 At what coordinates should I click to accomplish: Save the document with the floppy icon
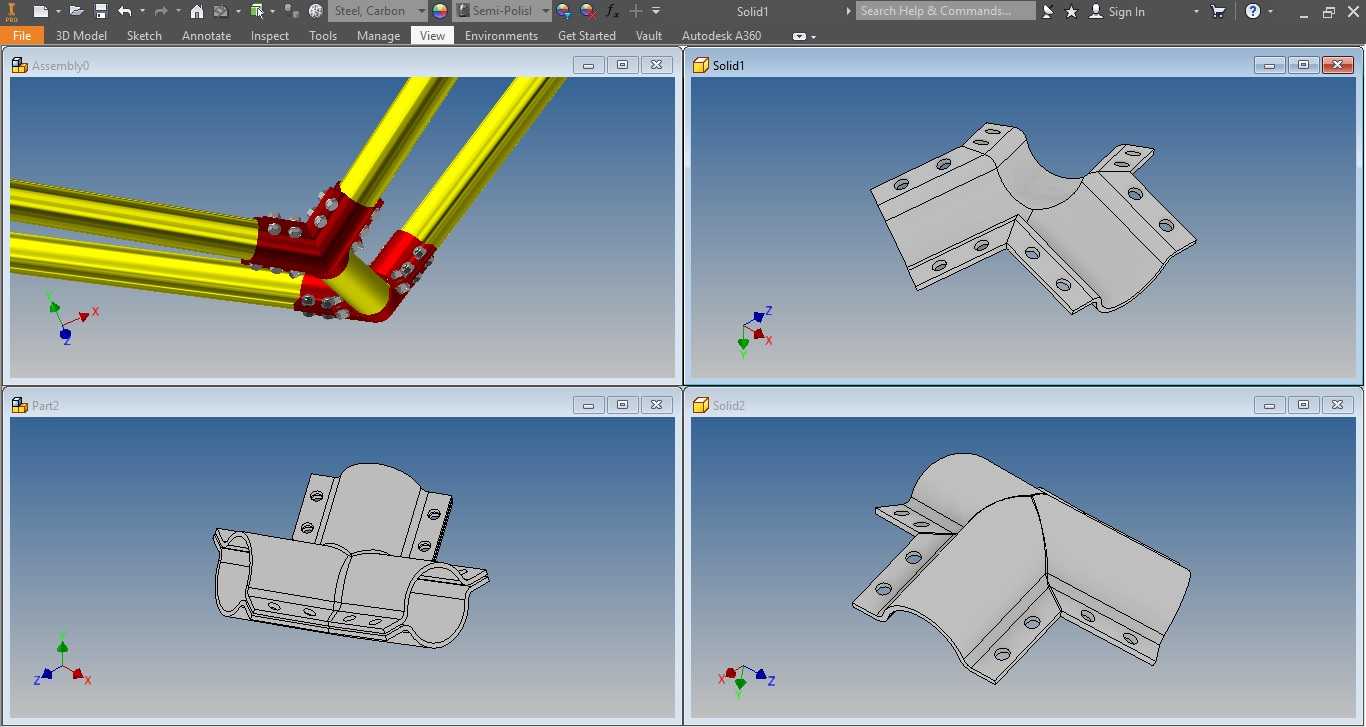tap(101, 11)
